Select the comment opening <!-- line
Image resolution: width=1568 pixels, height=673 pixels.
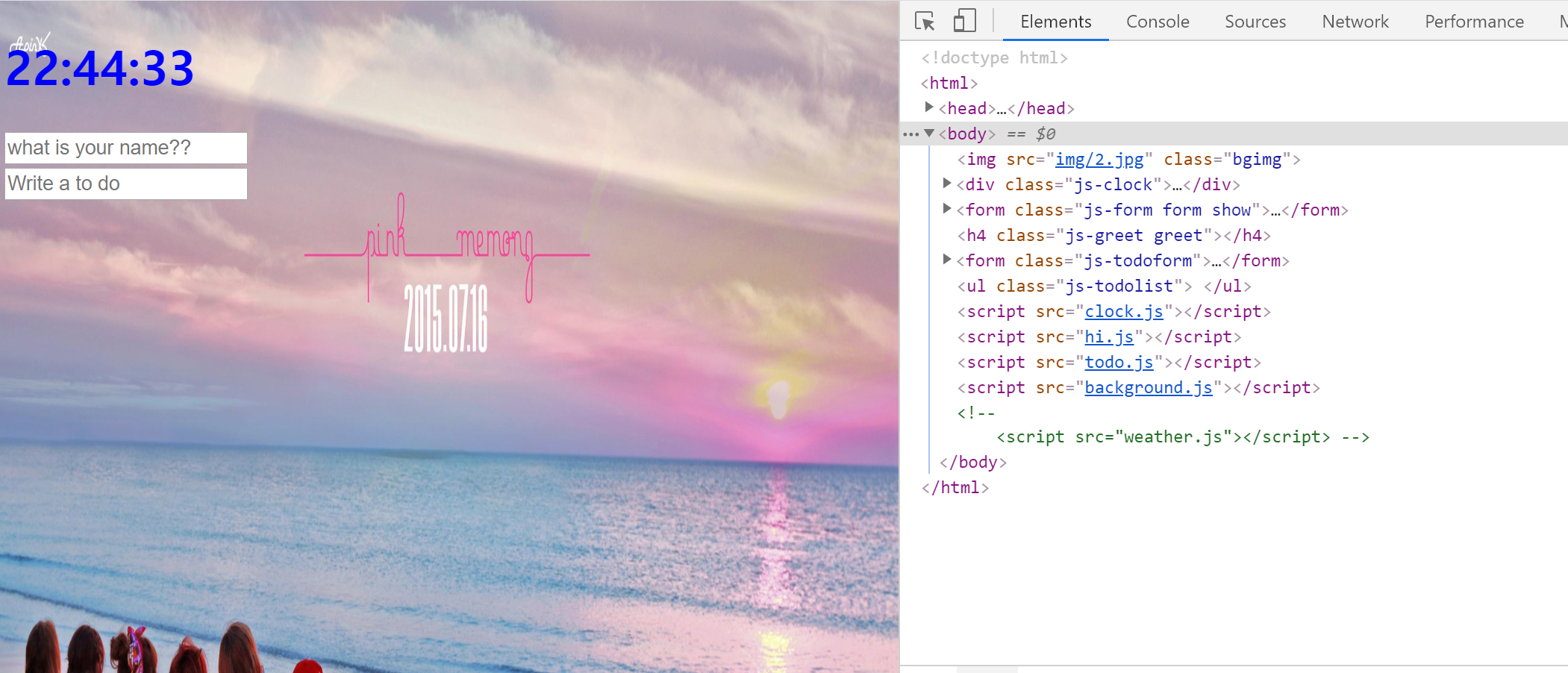pos(976,413)
